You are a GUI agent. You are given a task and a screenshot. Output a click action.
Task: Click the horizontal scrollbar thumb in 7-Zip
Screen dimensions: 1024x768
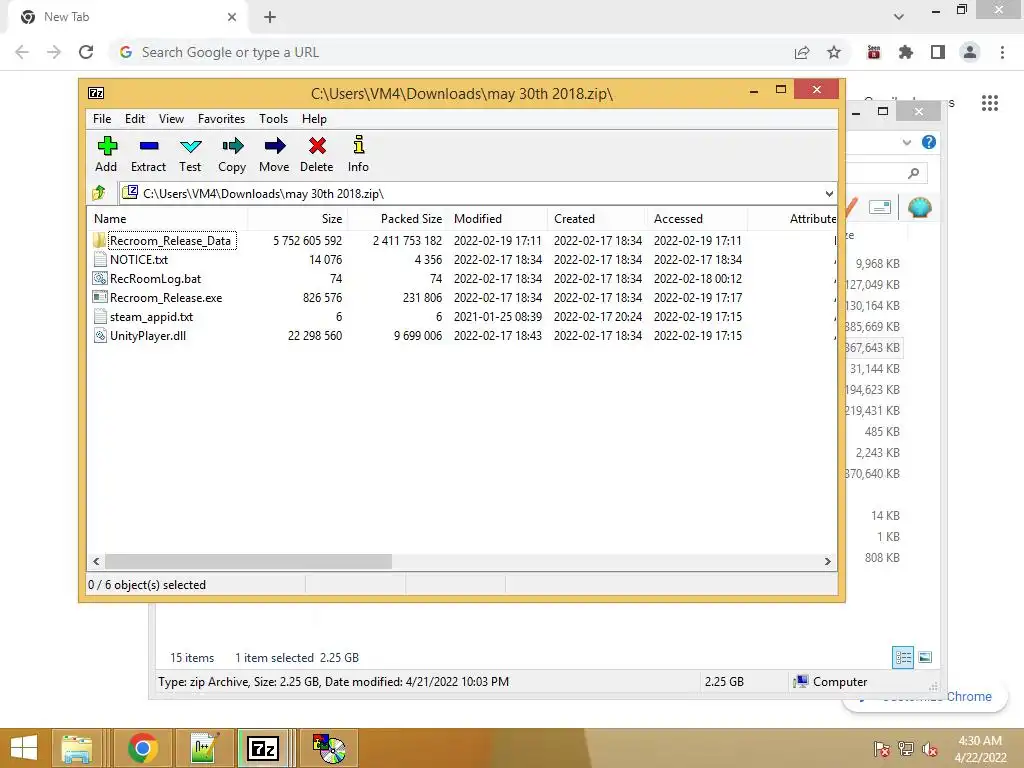coord(249,562)
